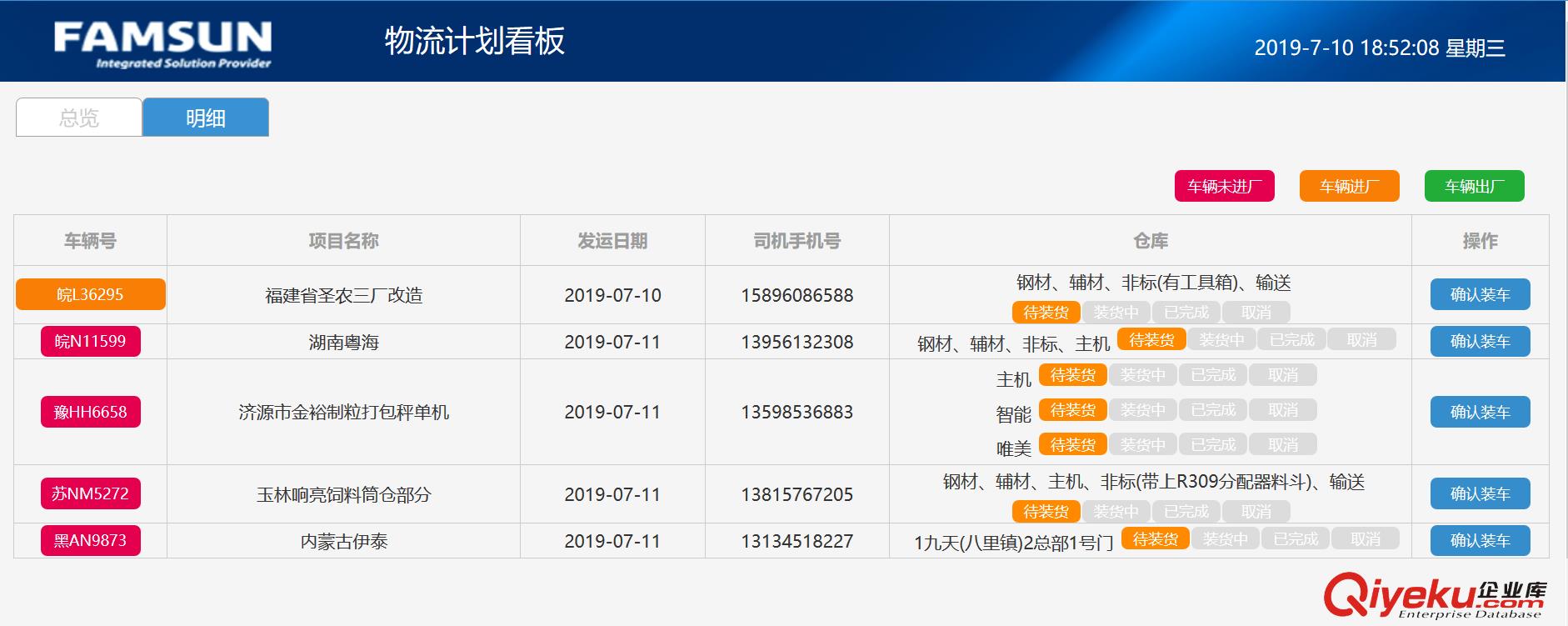1568x626 pixels.
Task: Click driver phone number 13598536883
Action: (x=796, y=412)
